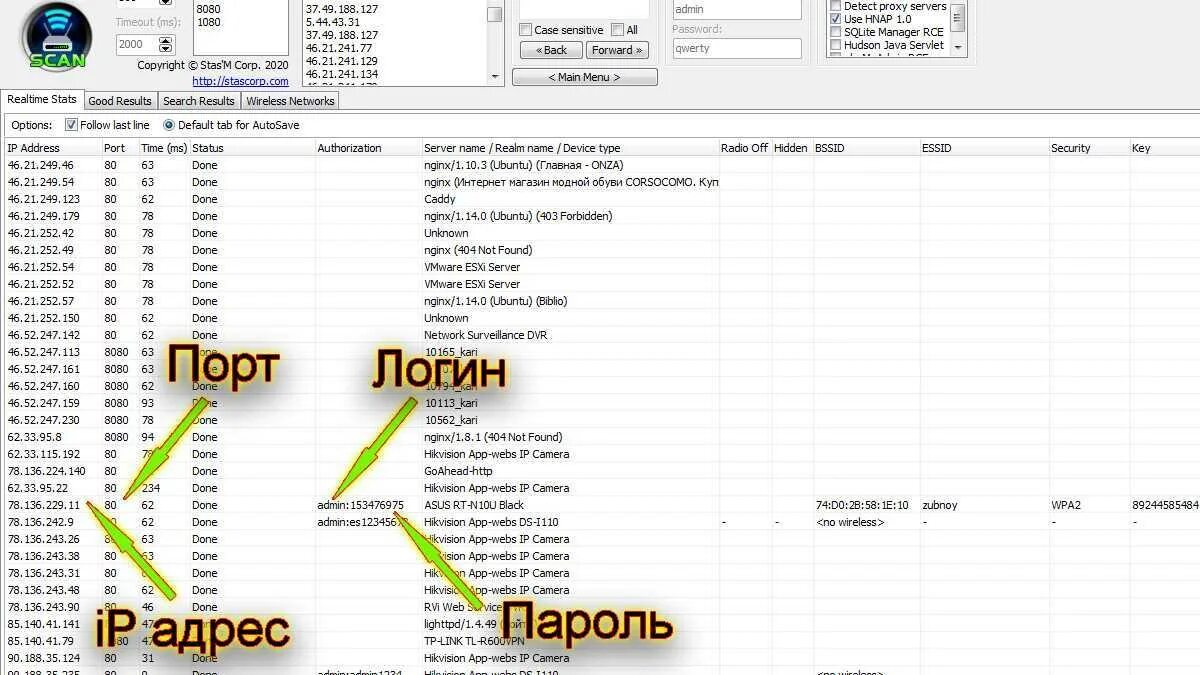The width and height of the screenshot is (1200, 675).
Task: Open the < Main Menu > button
Action: point(585,77)
